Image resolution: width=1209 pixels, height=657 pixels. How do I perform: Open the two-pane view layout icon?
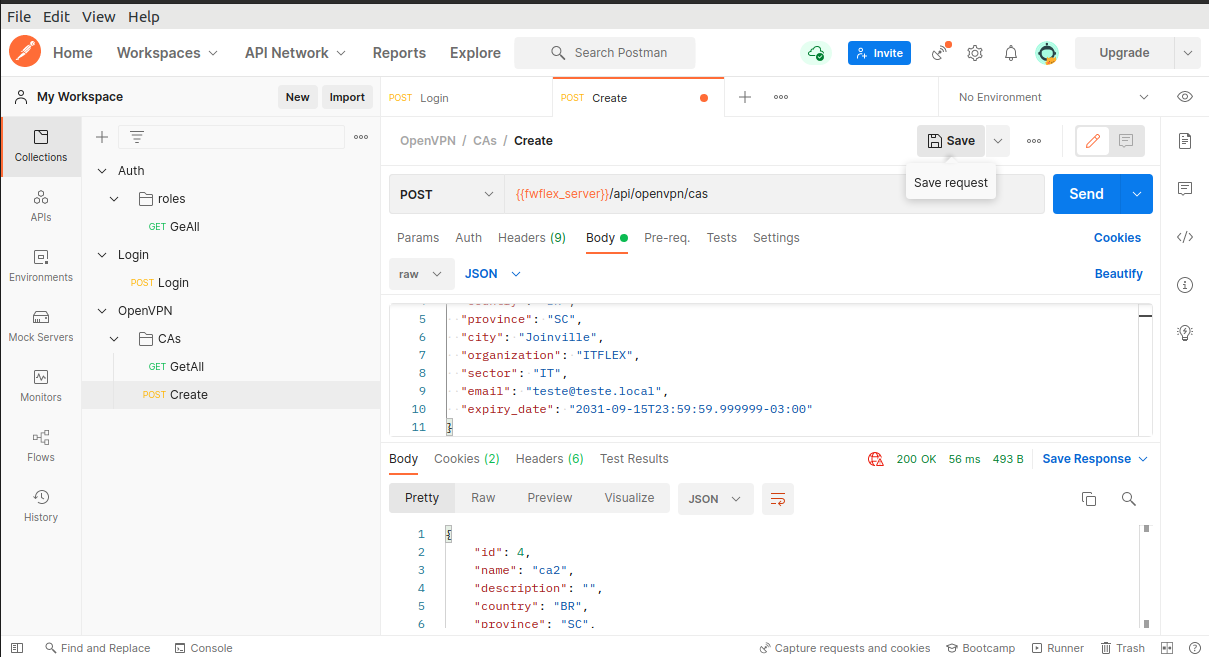point(1167,648)
